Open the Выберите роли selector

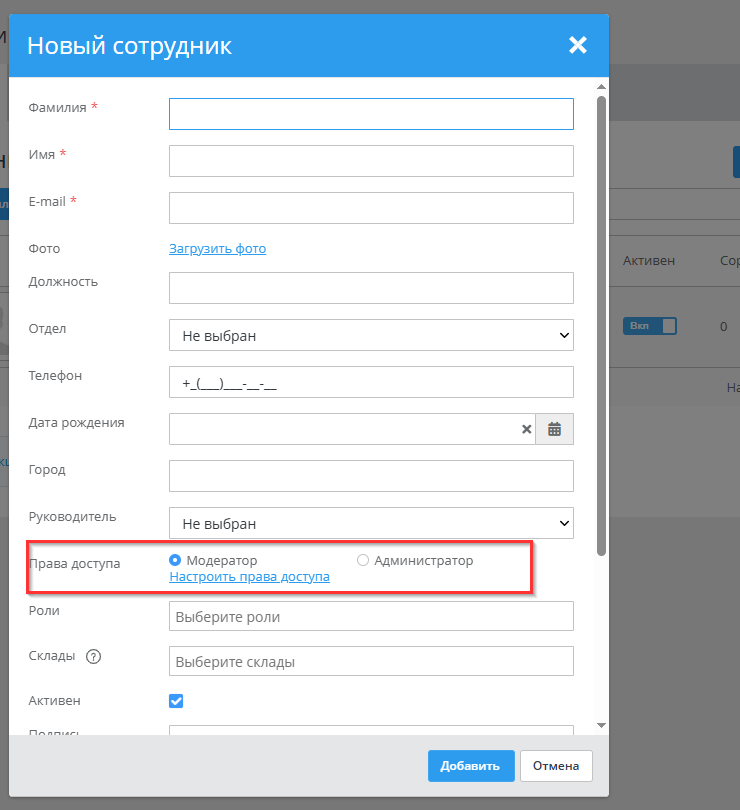coord(371,617)
